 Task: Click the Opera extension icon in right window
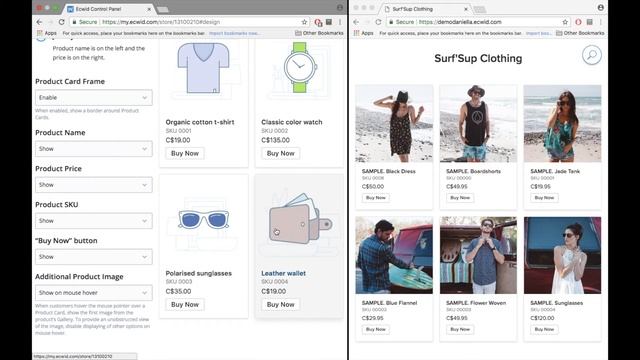(578, 22)
